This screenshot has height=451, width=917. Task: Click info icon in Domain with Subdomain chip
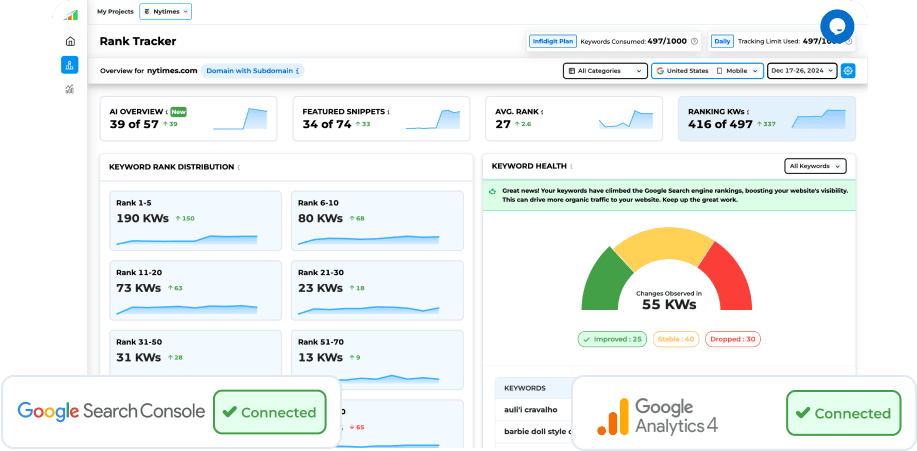click(x=298, y=71)
